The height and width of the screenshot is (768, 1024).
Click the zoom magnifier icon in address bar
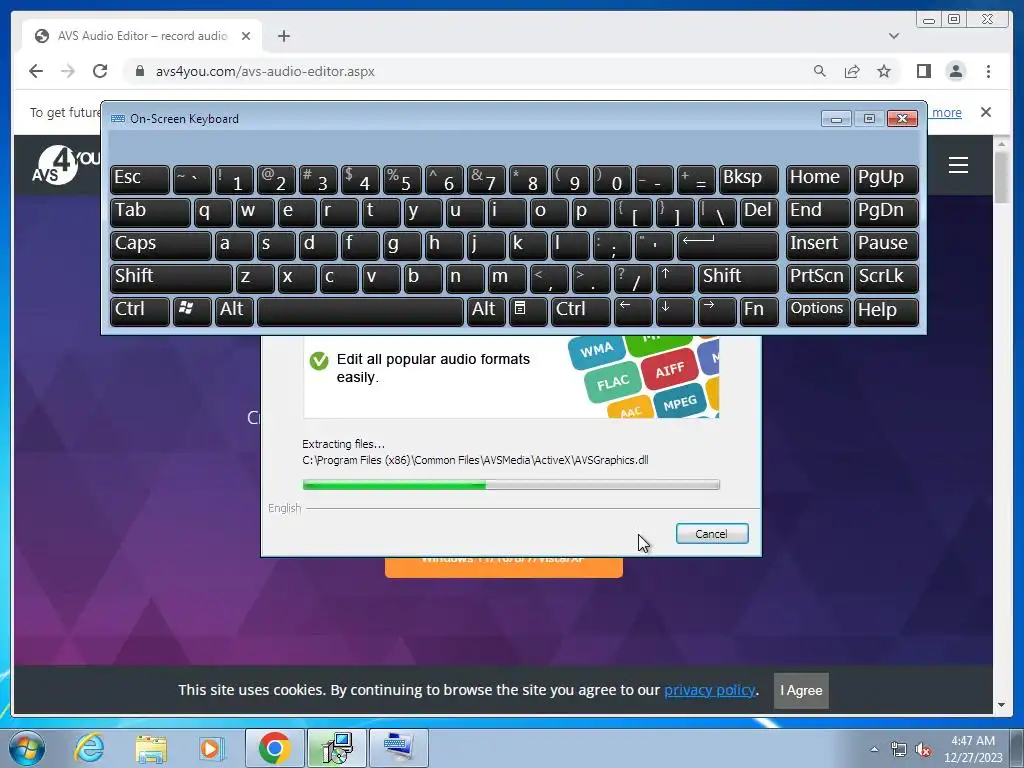(820, 71)
